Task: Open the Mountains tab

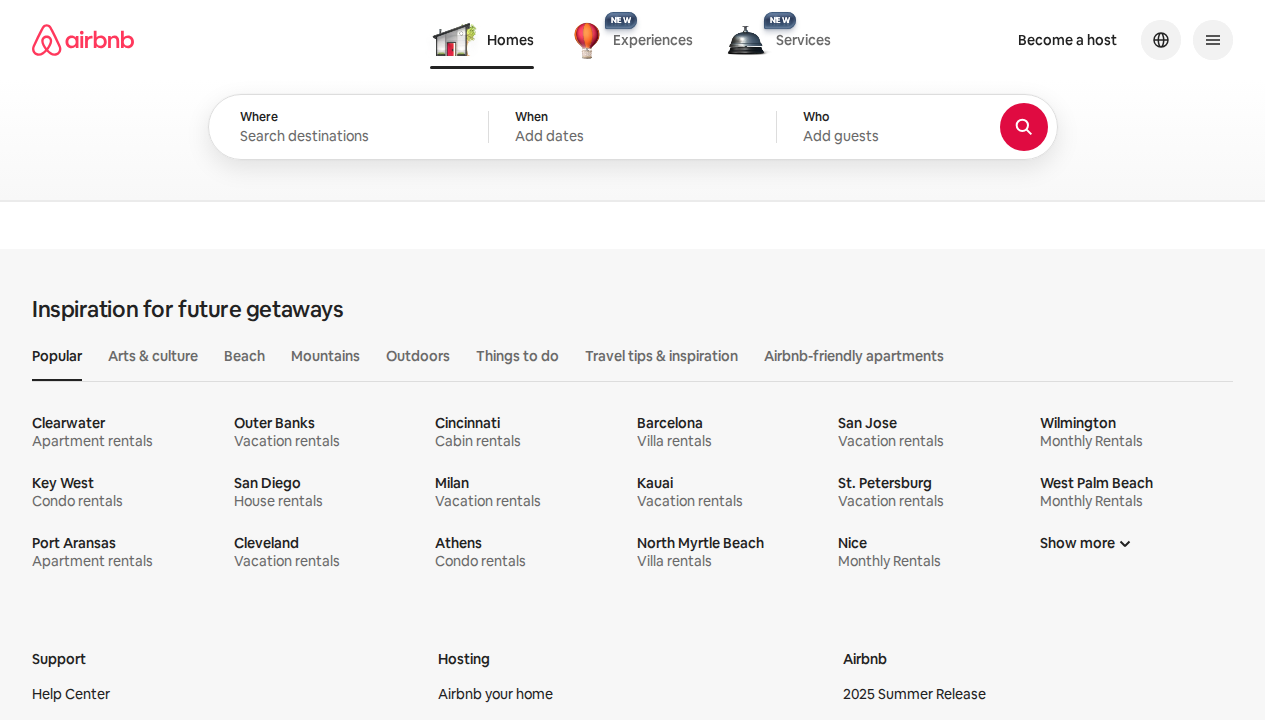Action: click(325, 356)
